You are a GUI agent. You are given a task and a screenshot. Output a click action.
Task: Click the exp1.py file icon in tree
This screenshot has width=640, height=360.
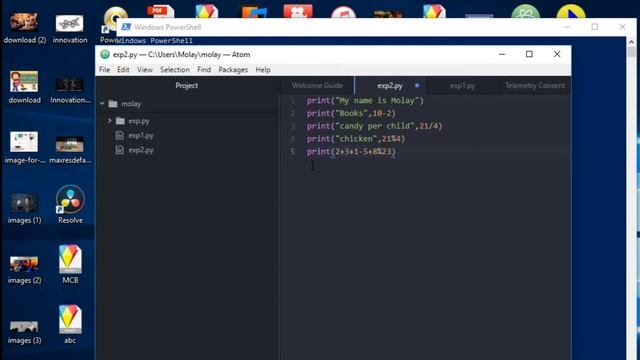119,136
